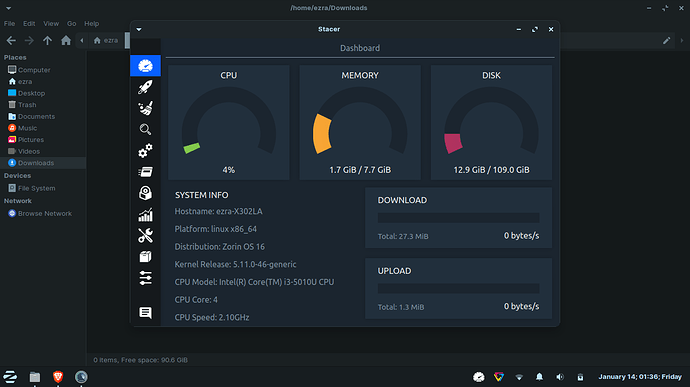Go forward in file manager toolbar

click(29, 41)
